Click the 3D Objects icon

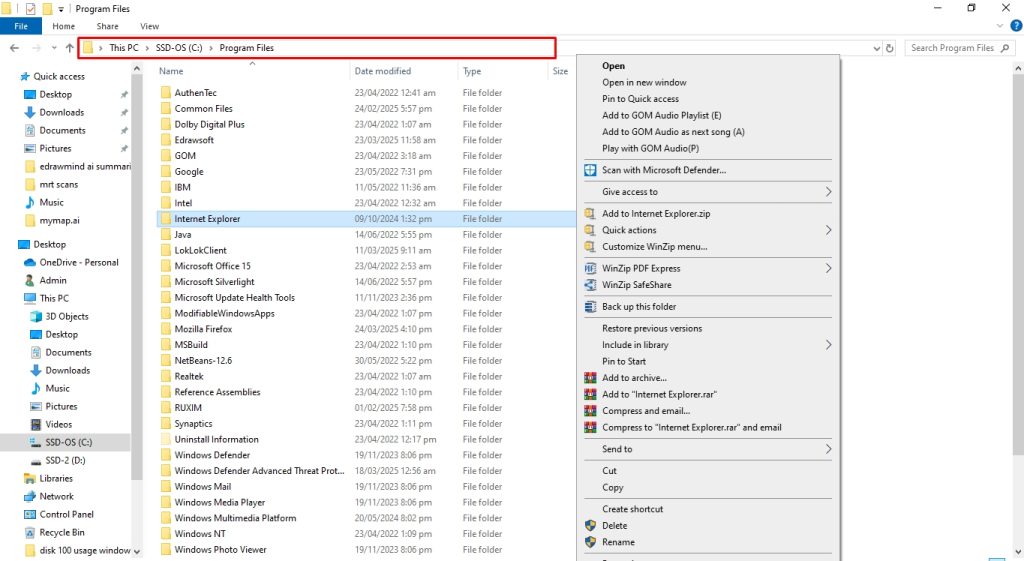click(36, 316)
